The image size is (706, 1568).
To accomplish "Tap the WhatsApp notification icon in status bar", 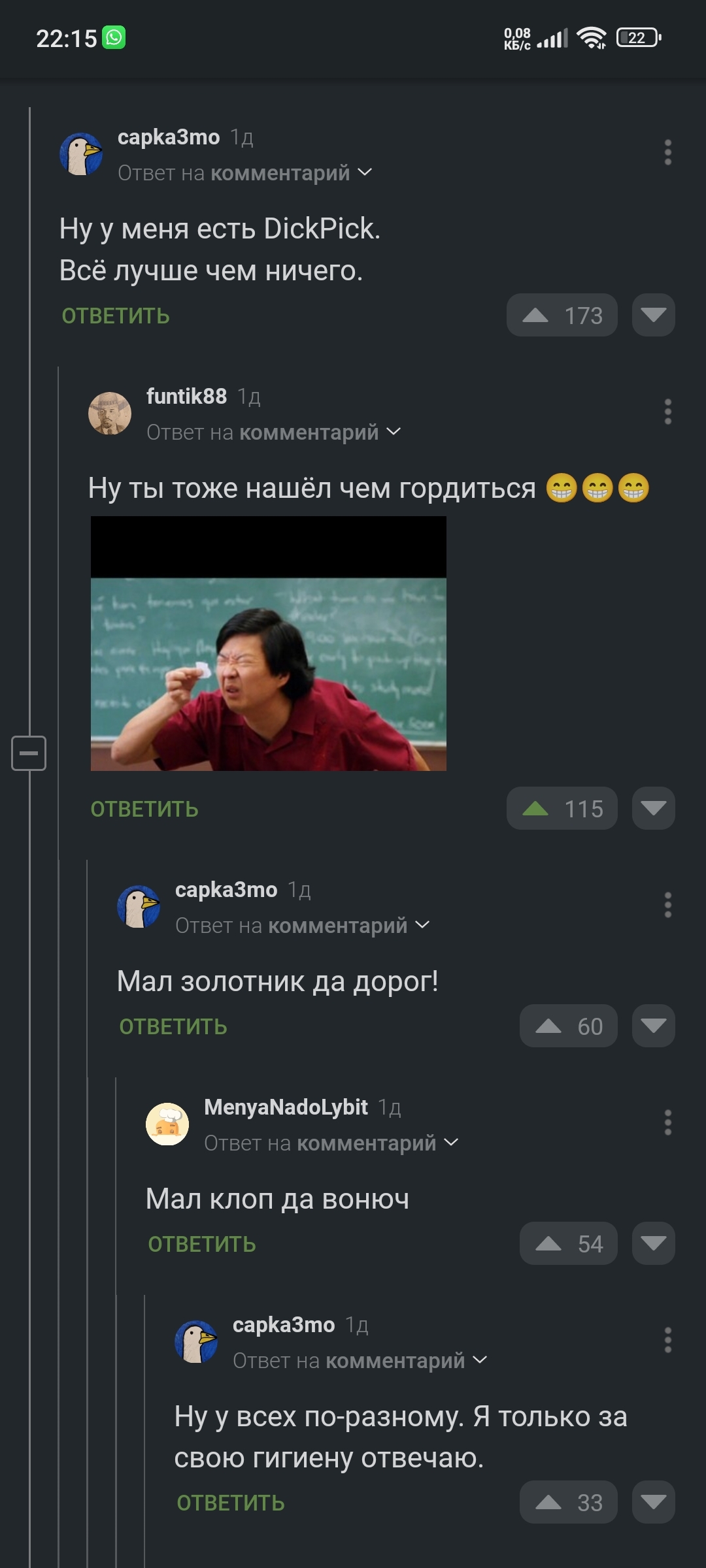I will 114,38.
